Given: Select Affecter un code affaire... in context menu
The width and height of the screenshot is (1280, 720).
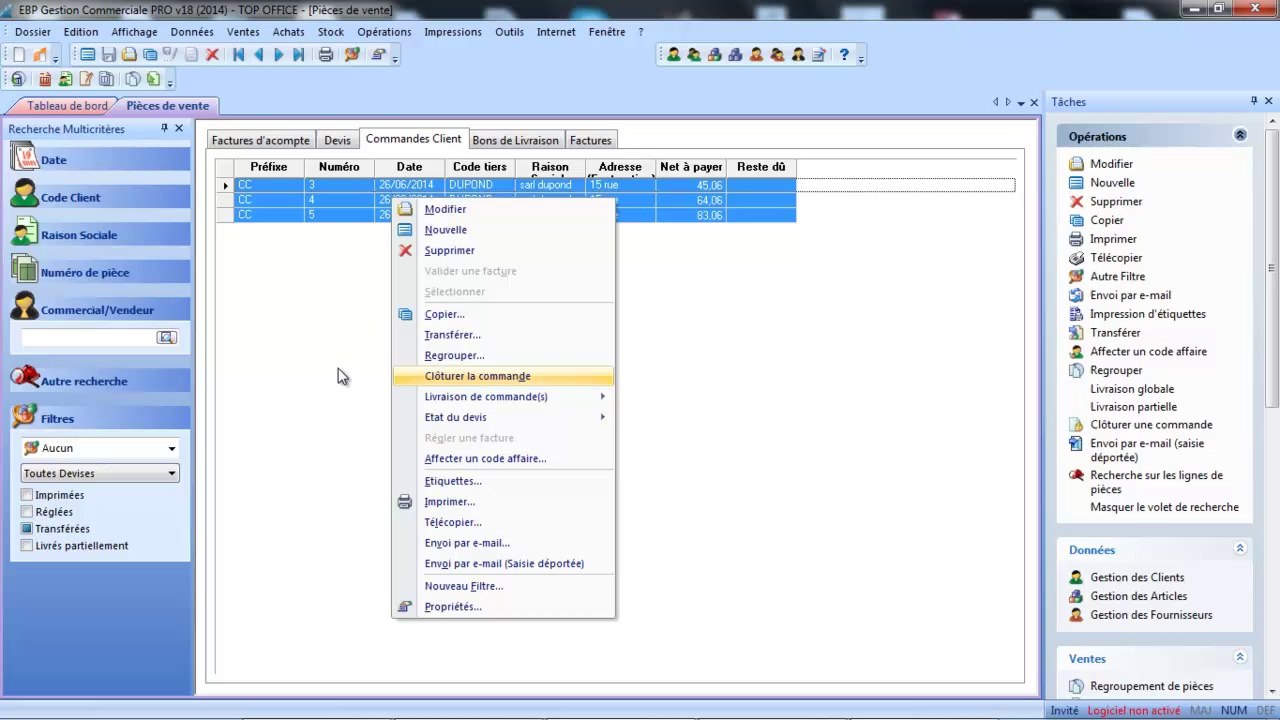Looking at the screenshot, I should pyautogui.click(x=504, y=459).
